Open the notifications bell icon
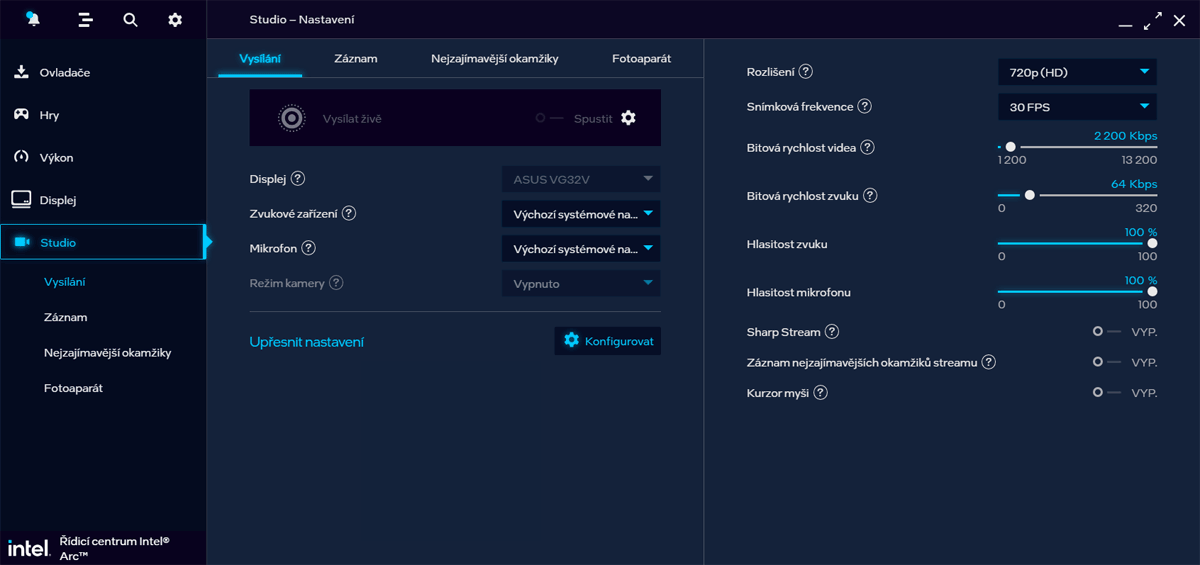This screenshot has width=1200, height=565. click(32, 19)
